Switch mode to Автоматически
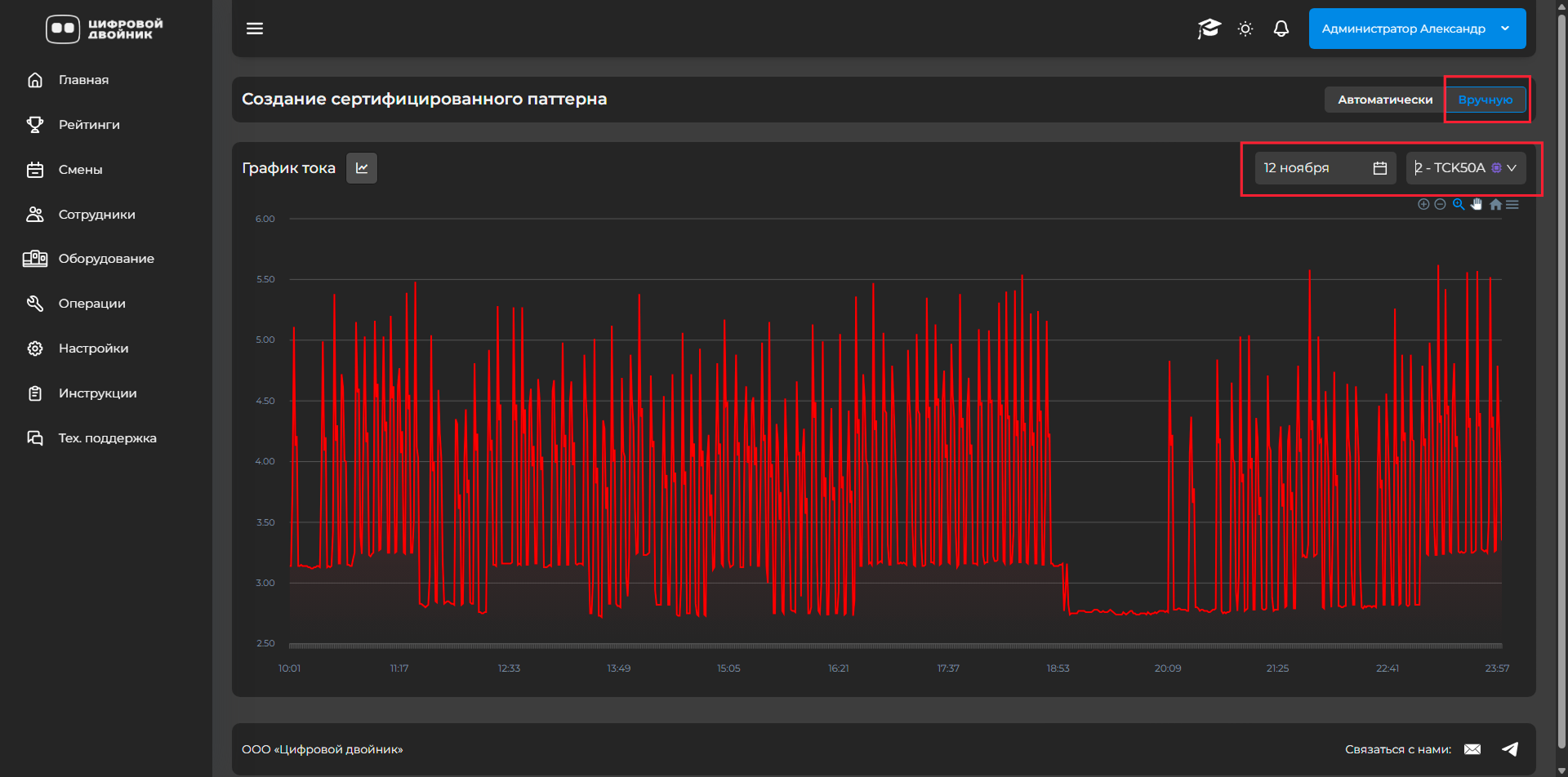The width and height of the screenshot is (1568, 777). (x=1385, y=100)
